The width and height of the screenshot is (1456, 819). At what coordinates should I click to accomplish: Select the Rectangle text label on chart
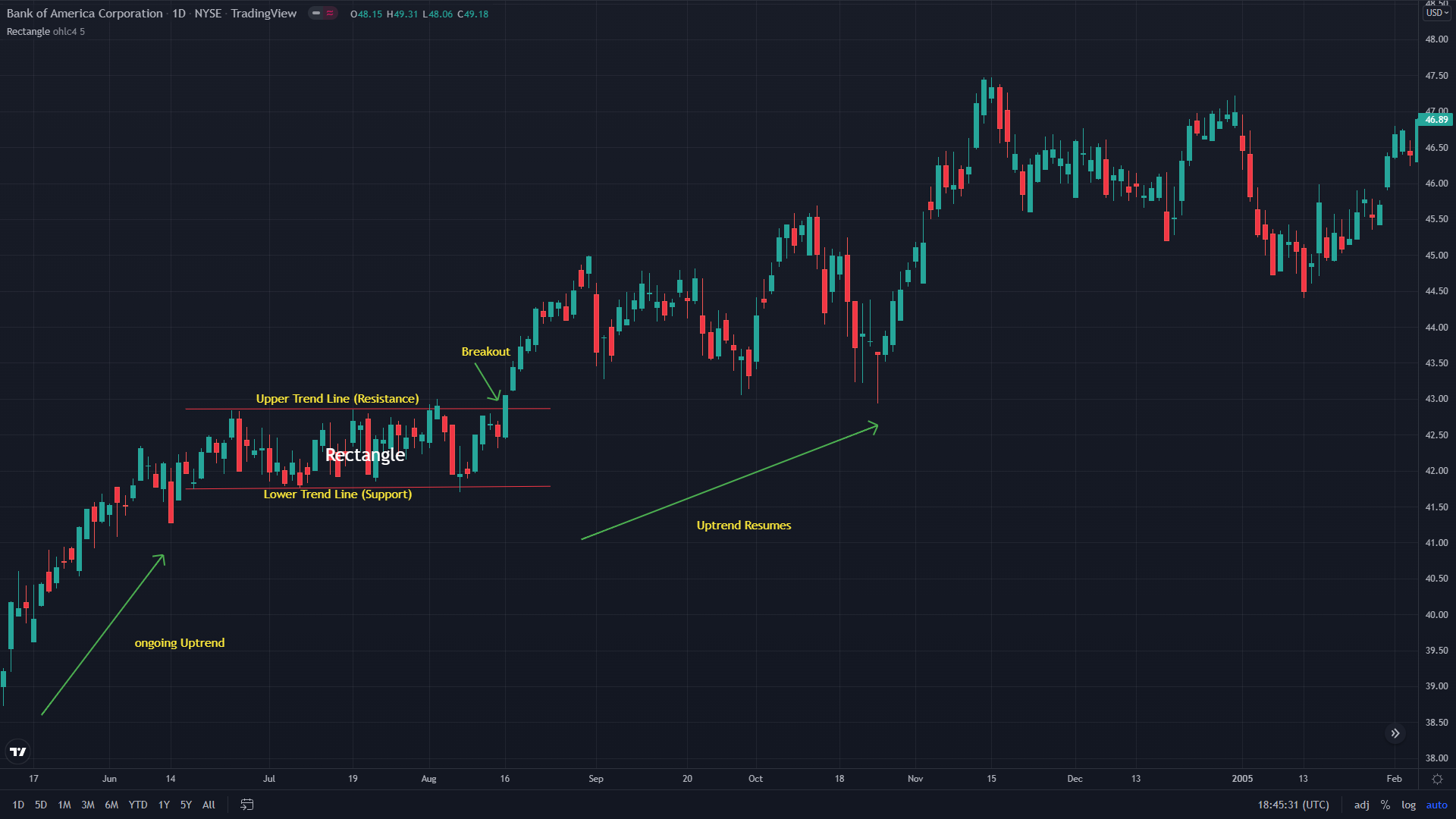(365, 454)
